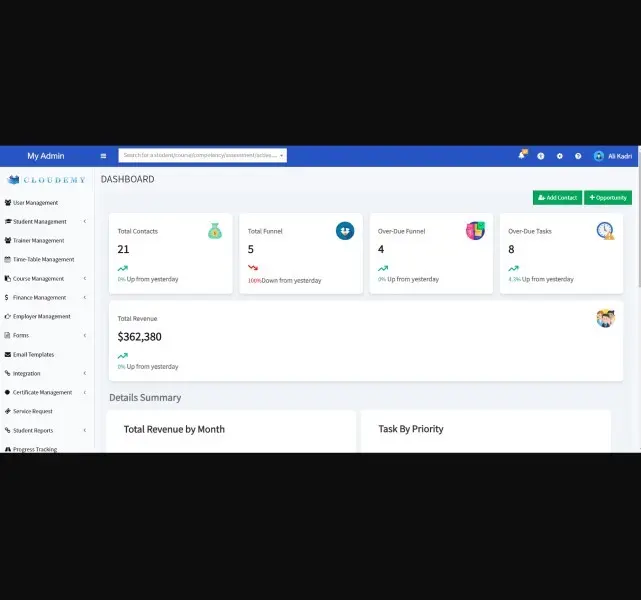
Task: Click the green Add Contact button
Action: click(557, 198)
